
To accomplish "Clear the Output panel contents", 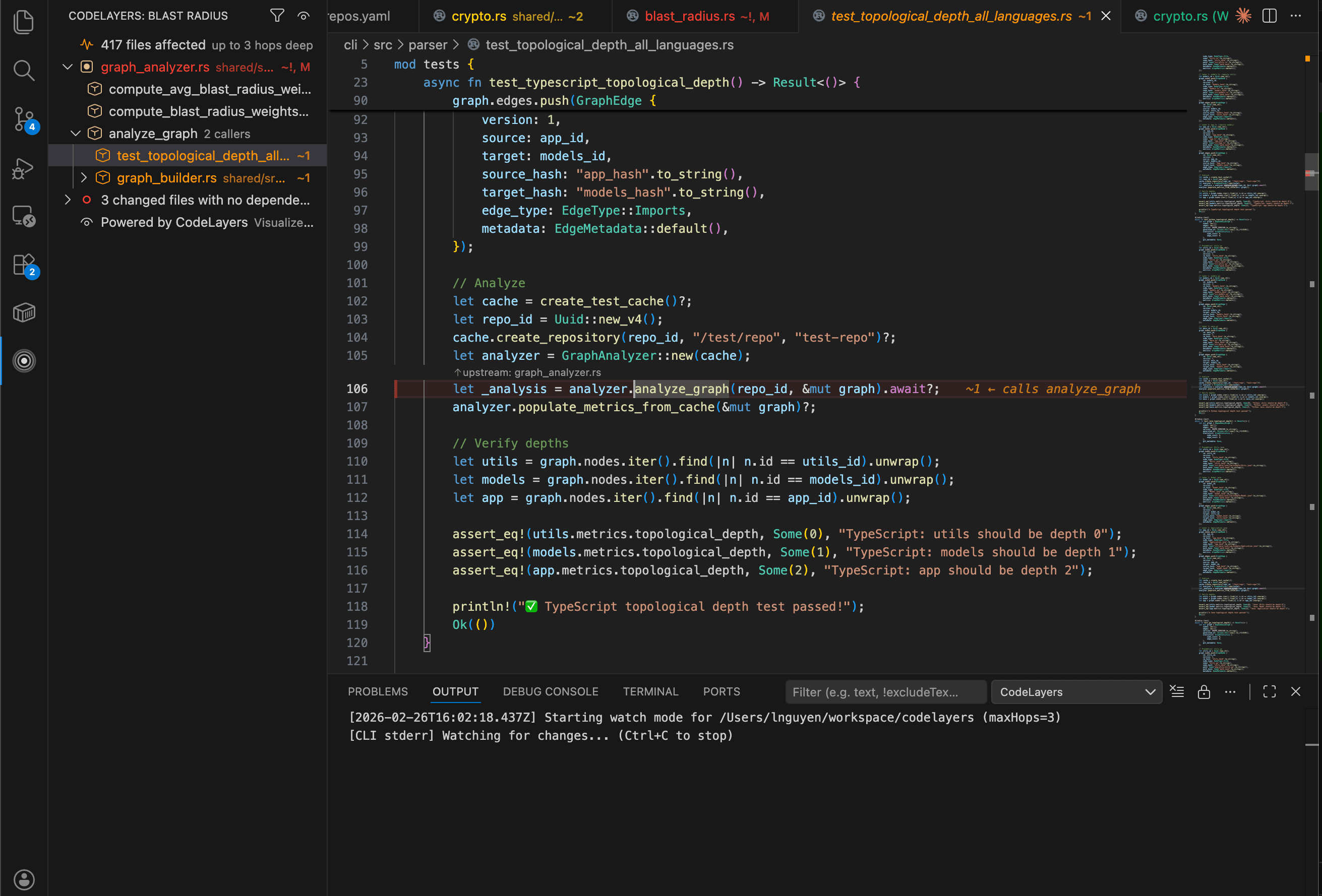I will point(1177,691).
